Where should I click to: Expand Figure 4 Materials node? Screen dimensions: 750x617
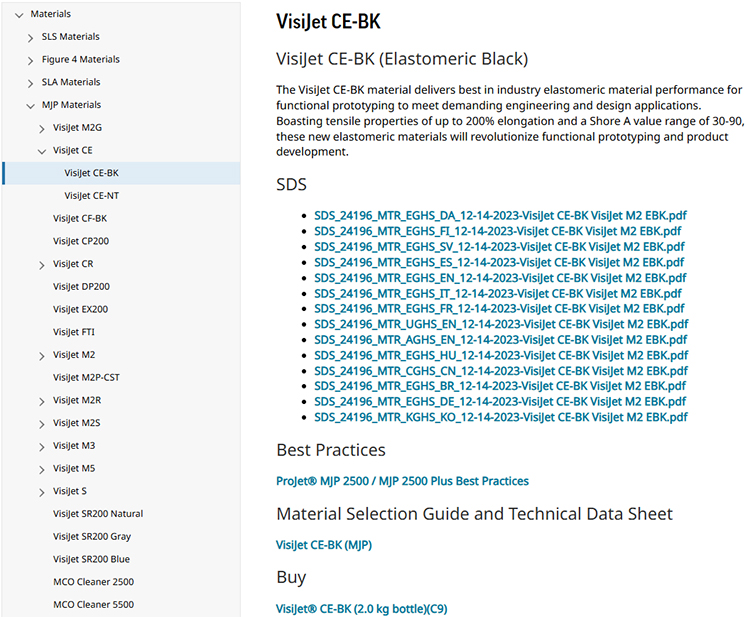(x=31, y=60)
